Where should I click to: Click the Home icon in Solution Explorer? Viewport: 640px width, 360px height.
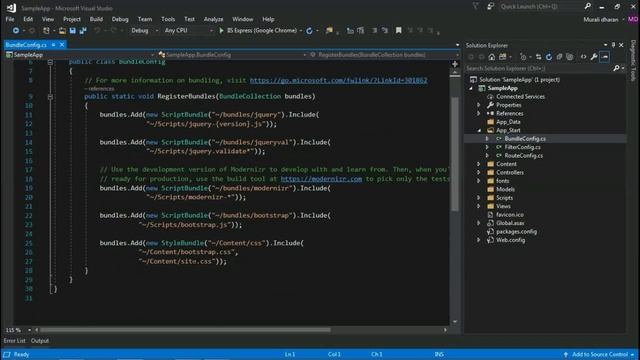[x=492, y=57]
